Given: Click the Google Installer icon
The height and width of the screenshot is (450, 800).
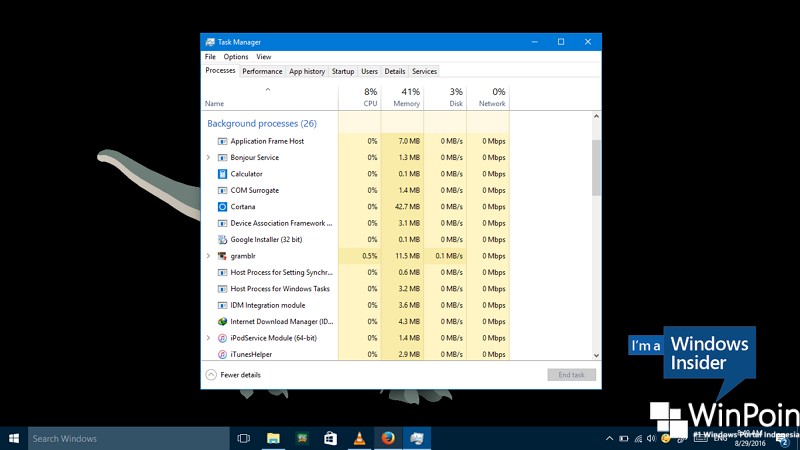Looking at the screenshot, I should click(x=222, y=240).
